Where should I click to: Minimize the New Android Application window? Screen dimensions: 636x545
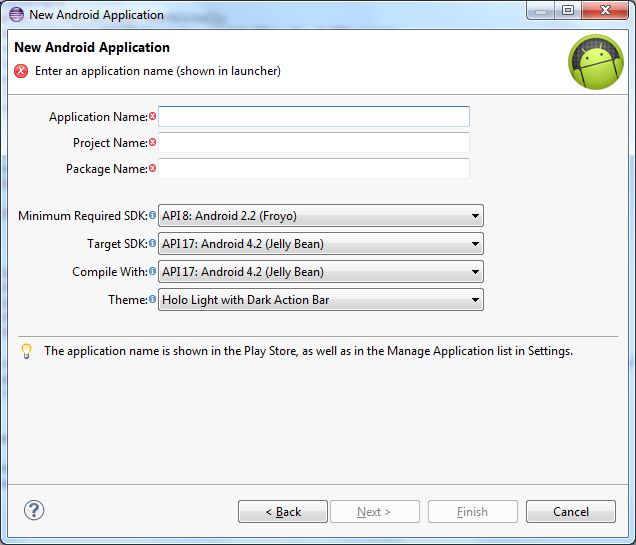pyautogui.click(x=541, y=11)
